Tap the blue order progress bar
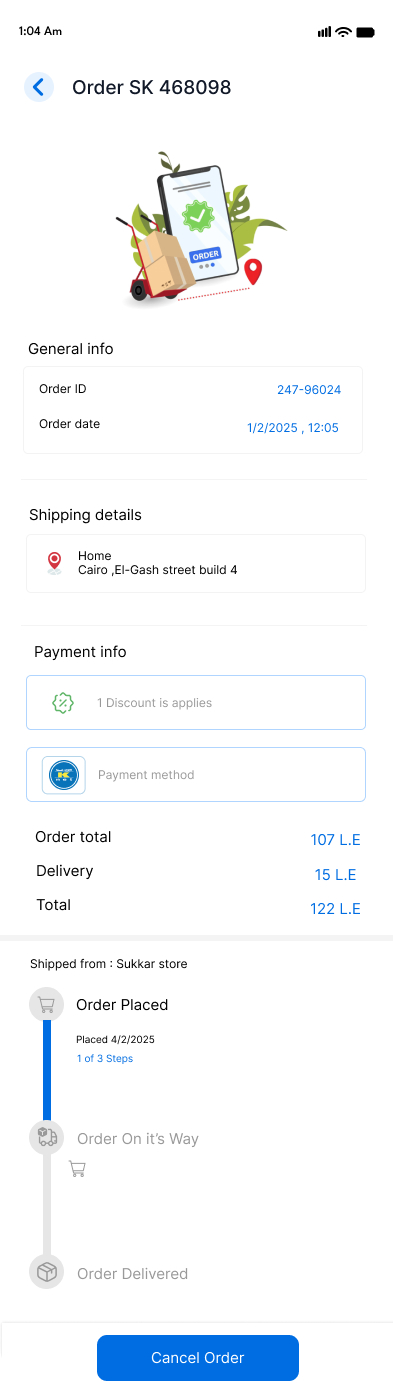 pos(46,1070)
